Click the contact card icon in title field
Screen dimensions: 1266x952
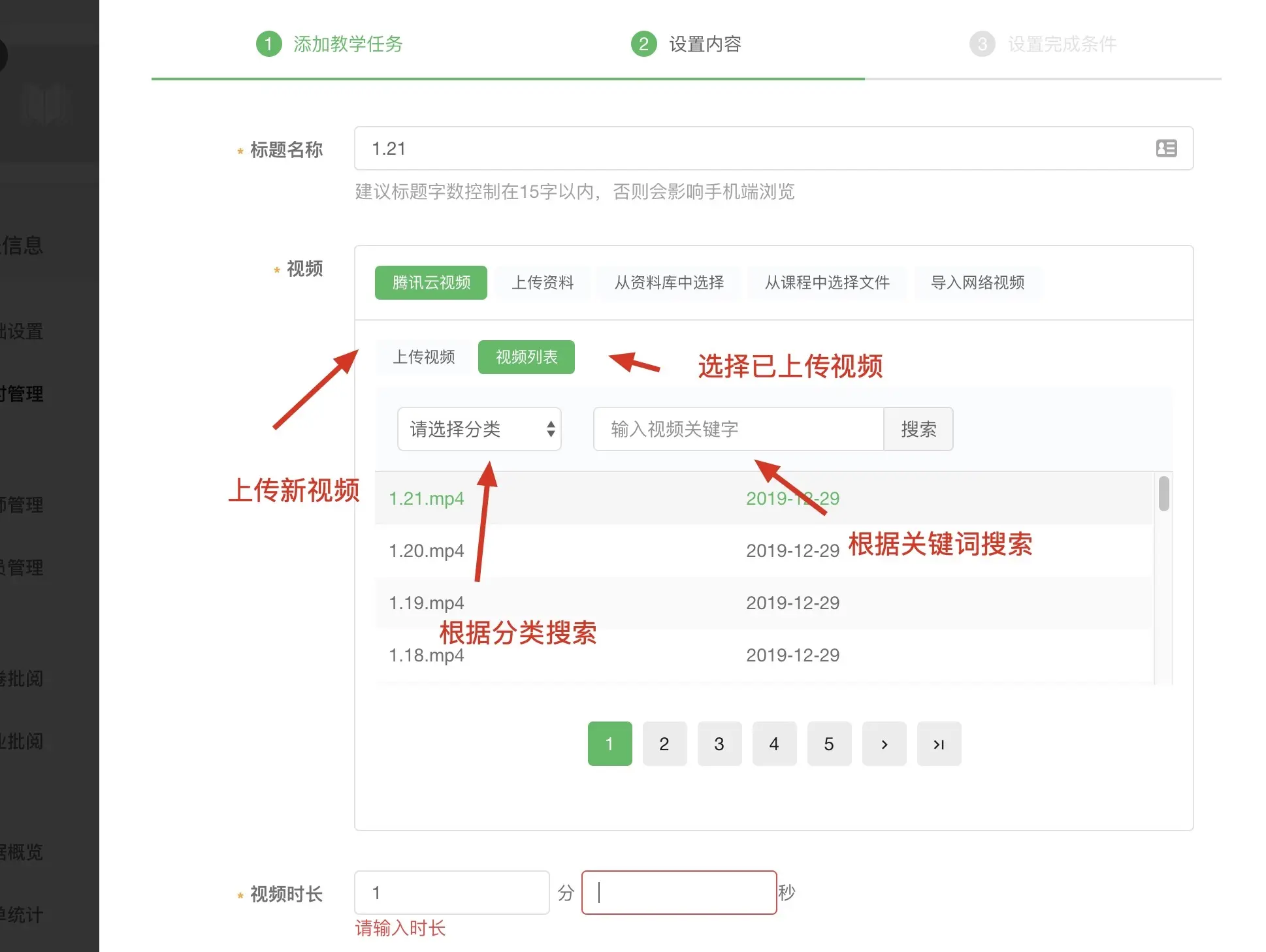(1166, 148)
